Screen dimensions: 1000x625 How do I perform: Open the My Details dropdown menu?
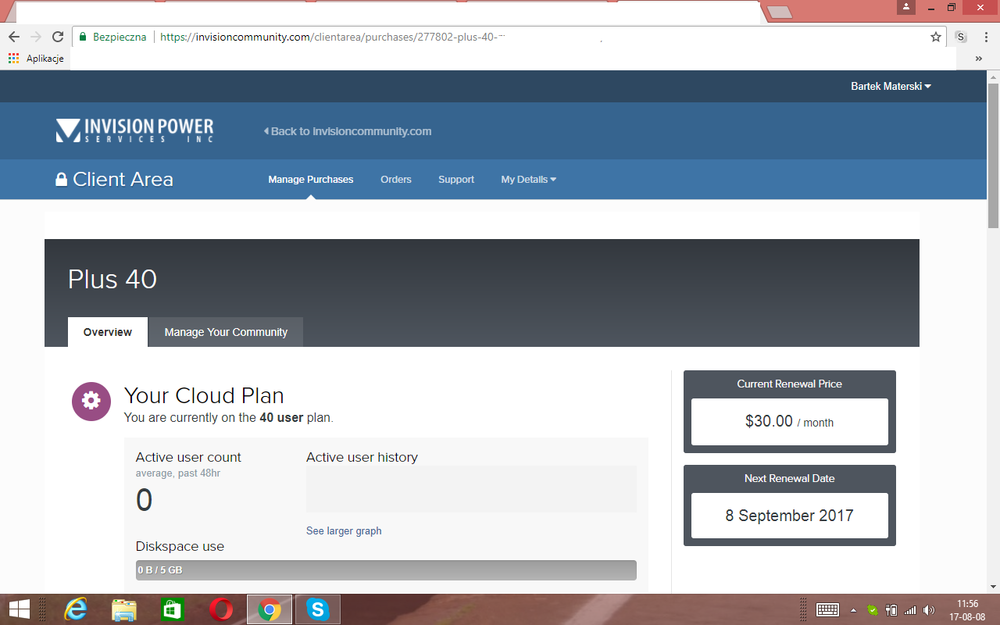click(528, 180)
